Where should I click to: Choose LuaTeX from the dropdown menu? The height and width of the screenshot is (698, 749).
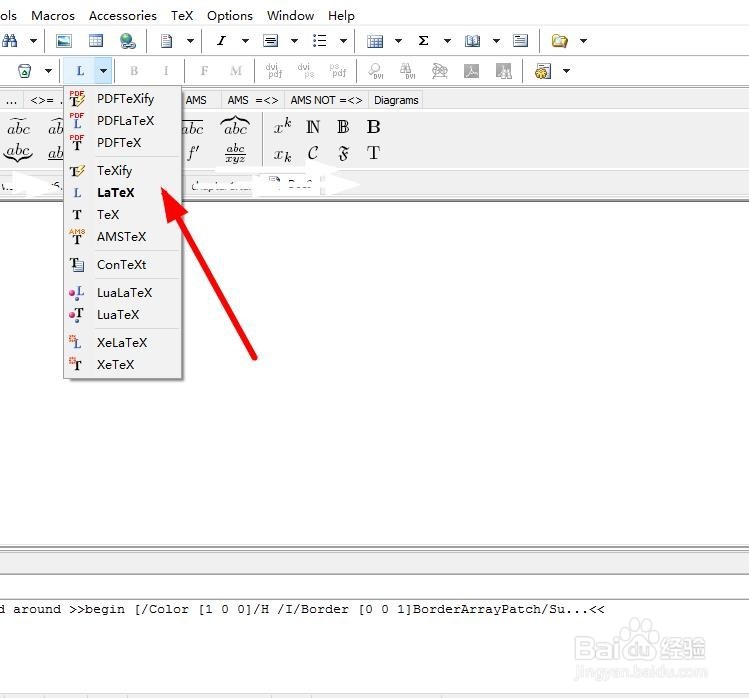click(123, 314)
